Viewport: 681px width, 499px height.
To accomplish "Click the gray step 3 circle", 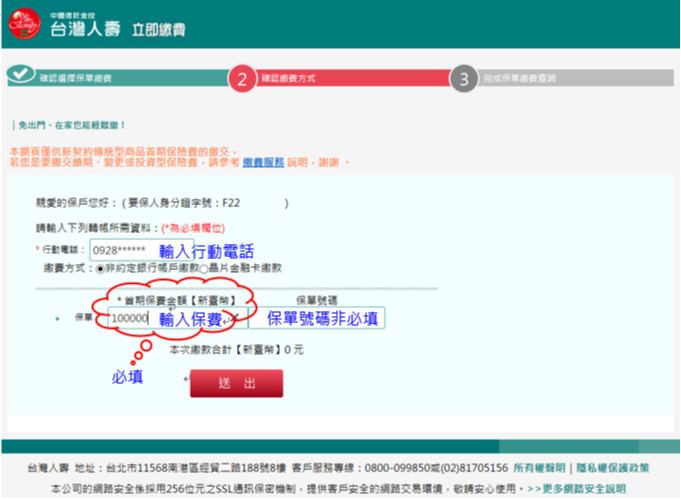I will point(464,79).
